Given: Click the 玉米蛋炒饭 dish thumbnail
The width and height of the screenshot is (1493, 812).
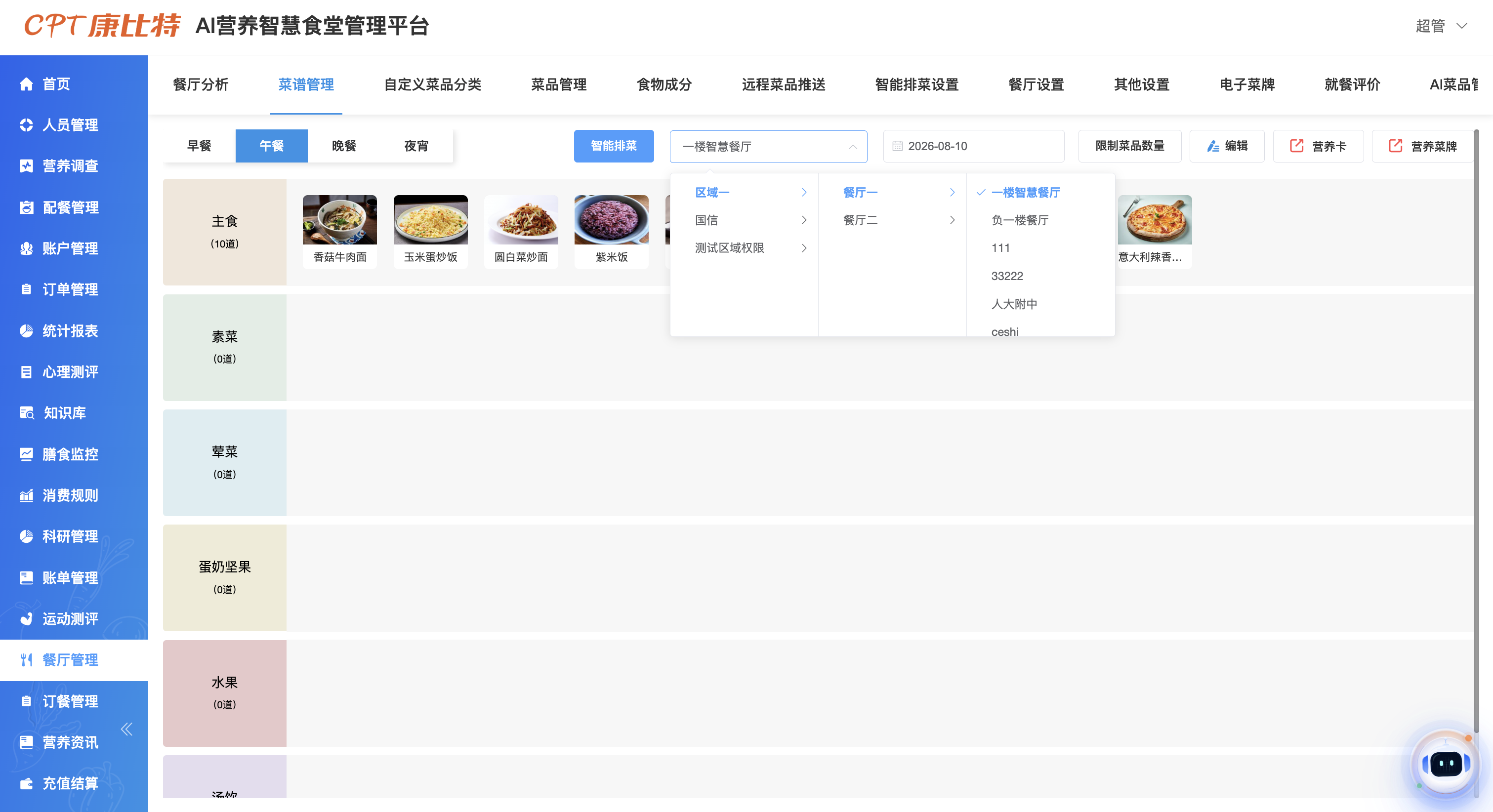Looking at the screenshot, I should [431, 220].
